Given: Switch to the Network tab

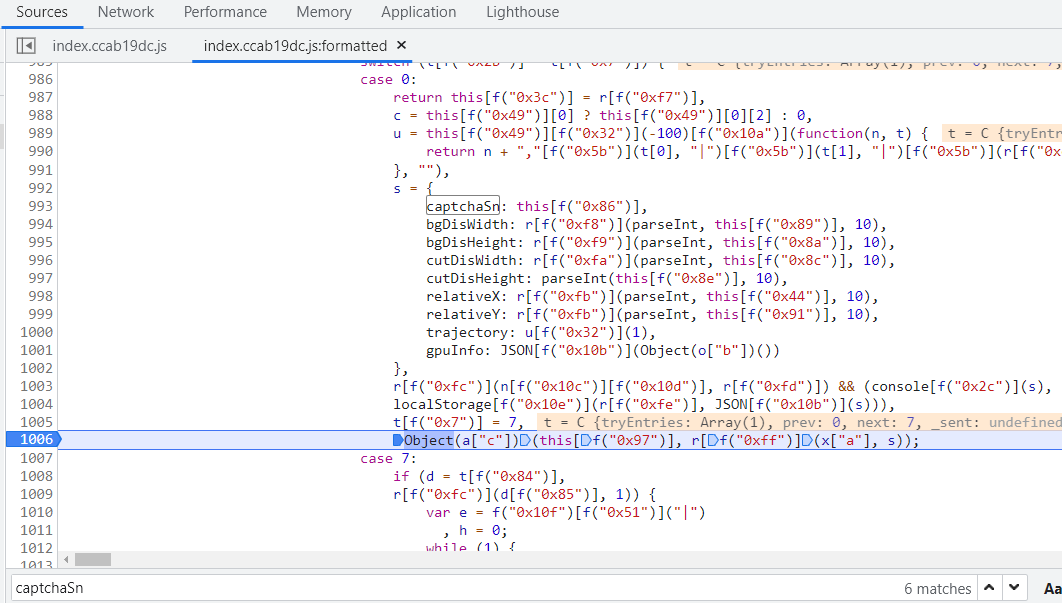Looking at the screenshot, I should pyautogui.click(x=125, y=12).
